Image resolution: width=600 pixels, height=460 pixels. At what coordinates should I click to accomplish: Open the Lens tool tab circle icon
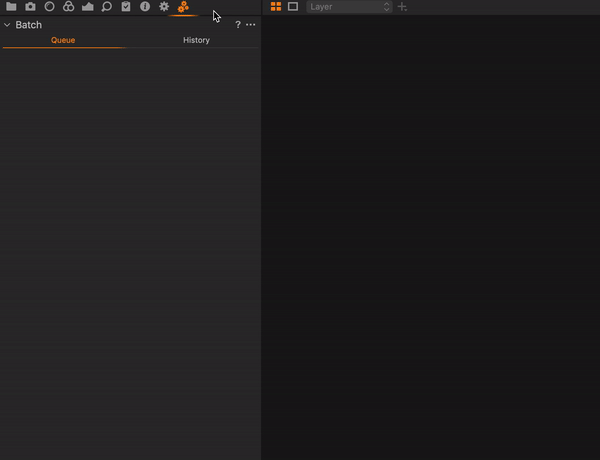click(49, 7)
